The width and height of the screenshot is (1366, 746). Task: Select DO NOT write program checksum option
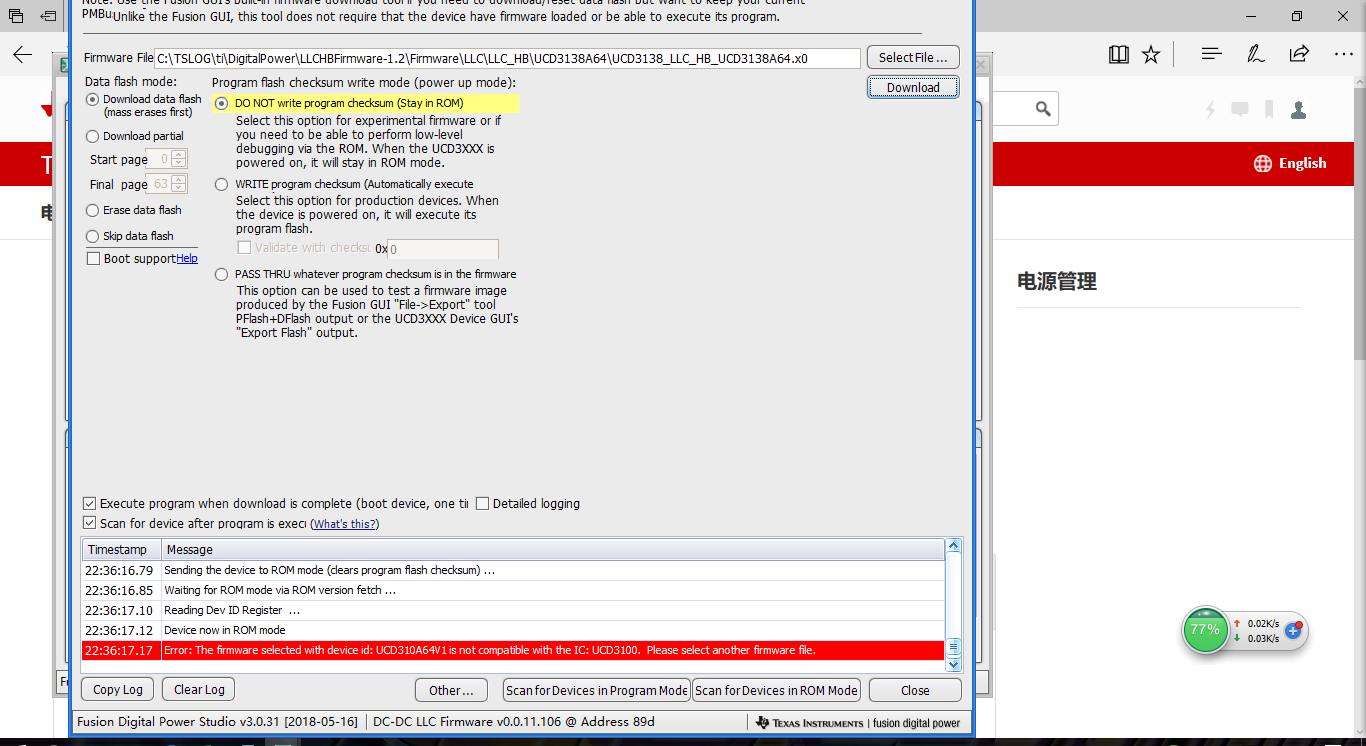tap(222, 103)
